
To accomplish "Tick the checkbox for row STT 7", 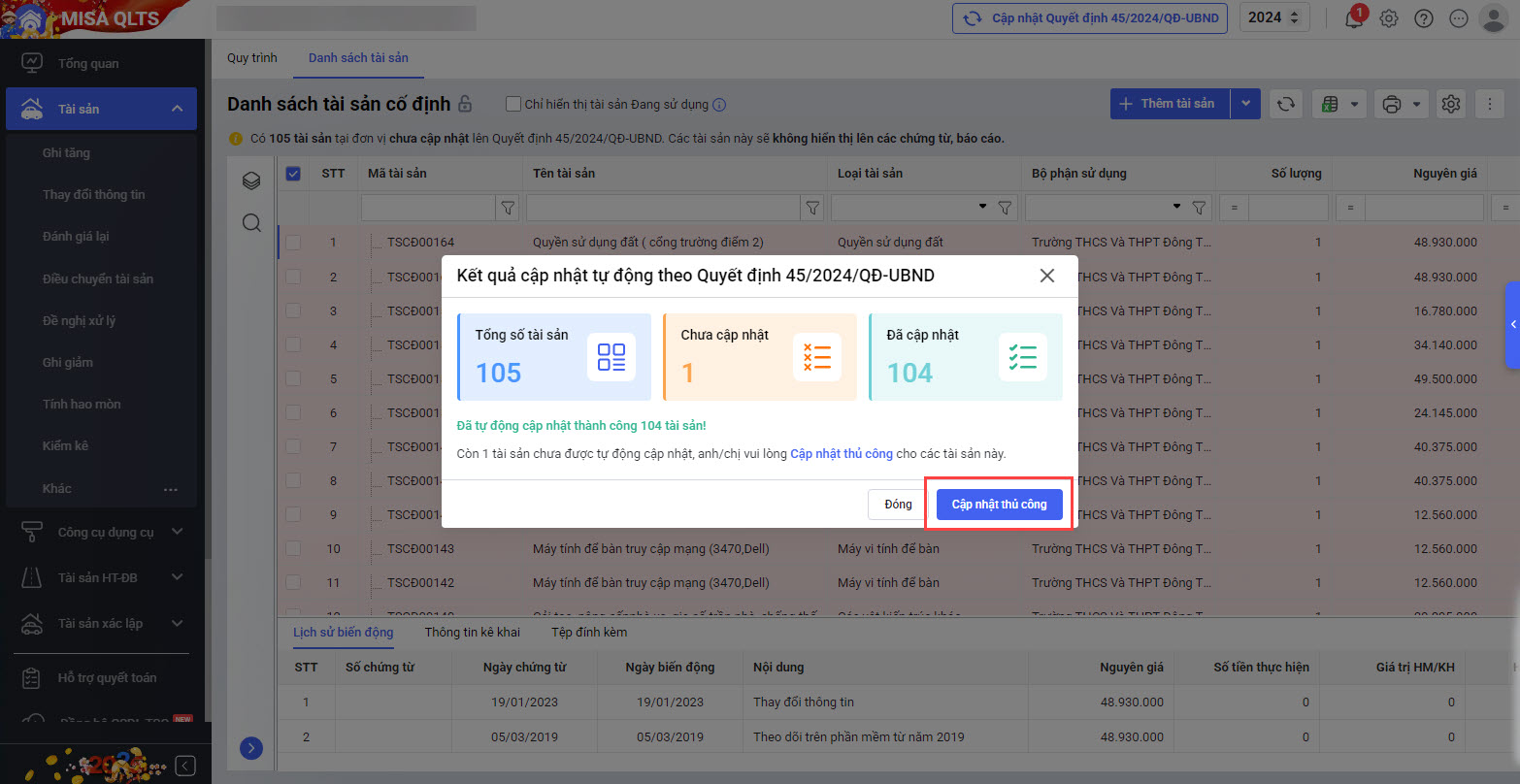I will [x=293, y=446].
